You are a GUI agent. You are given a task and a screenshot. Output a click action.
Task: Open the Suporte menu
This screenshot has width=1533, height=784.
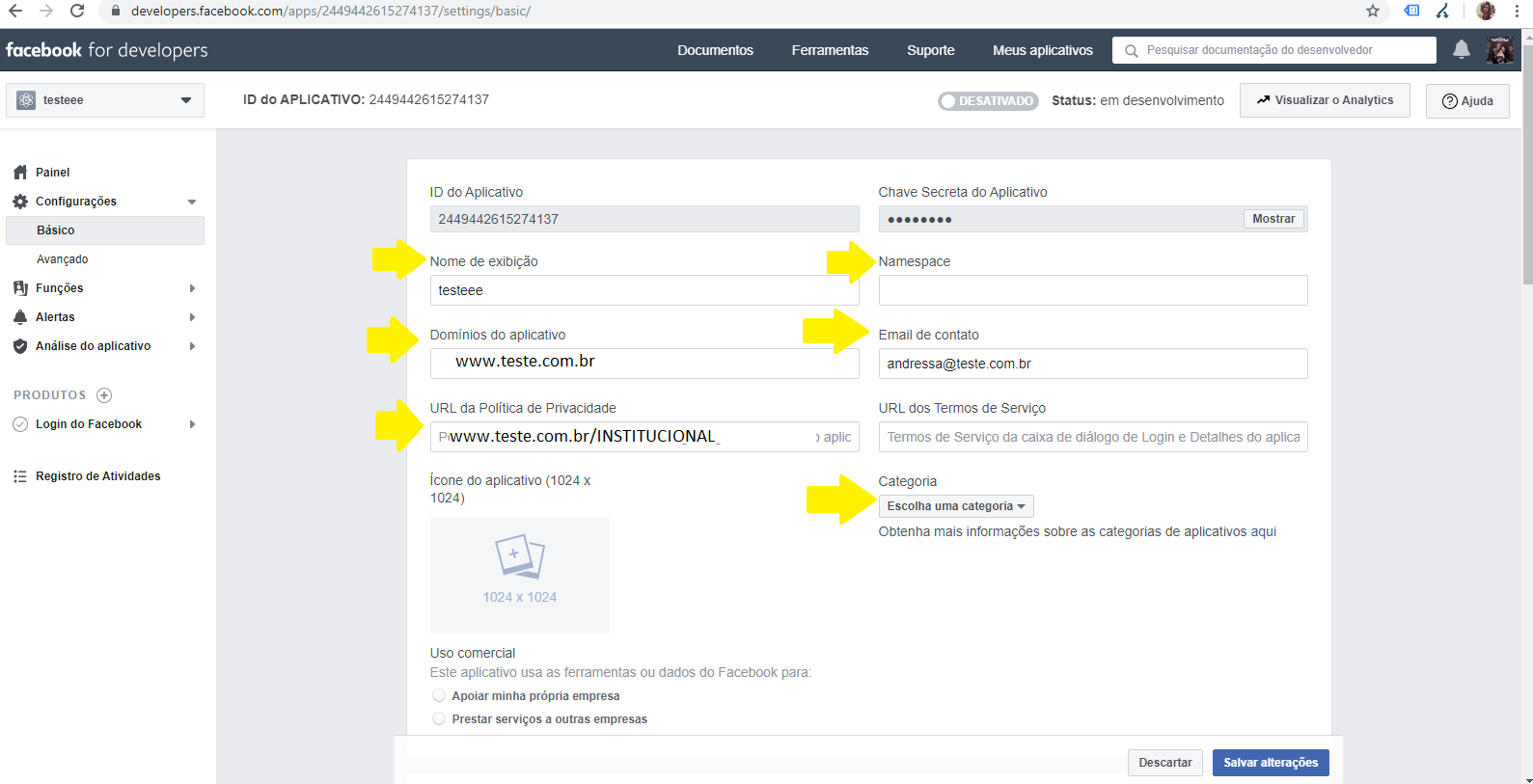(x=931, y=50)
